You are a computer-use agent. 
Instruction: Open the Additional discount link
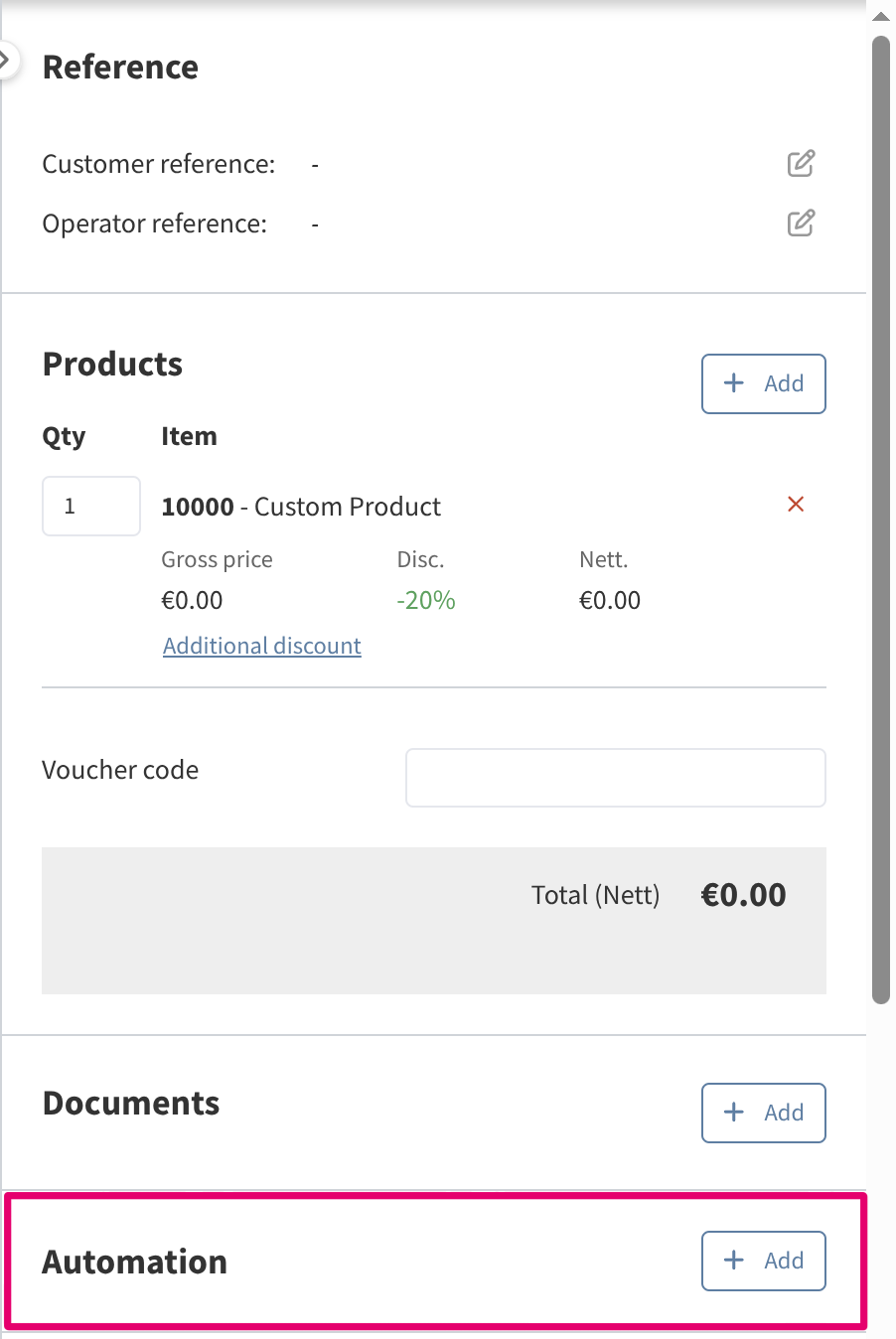pos(262,646)
